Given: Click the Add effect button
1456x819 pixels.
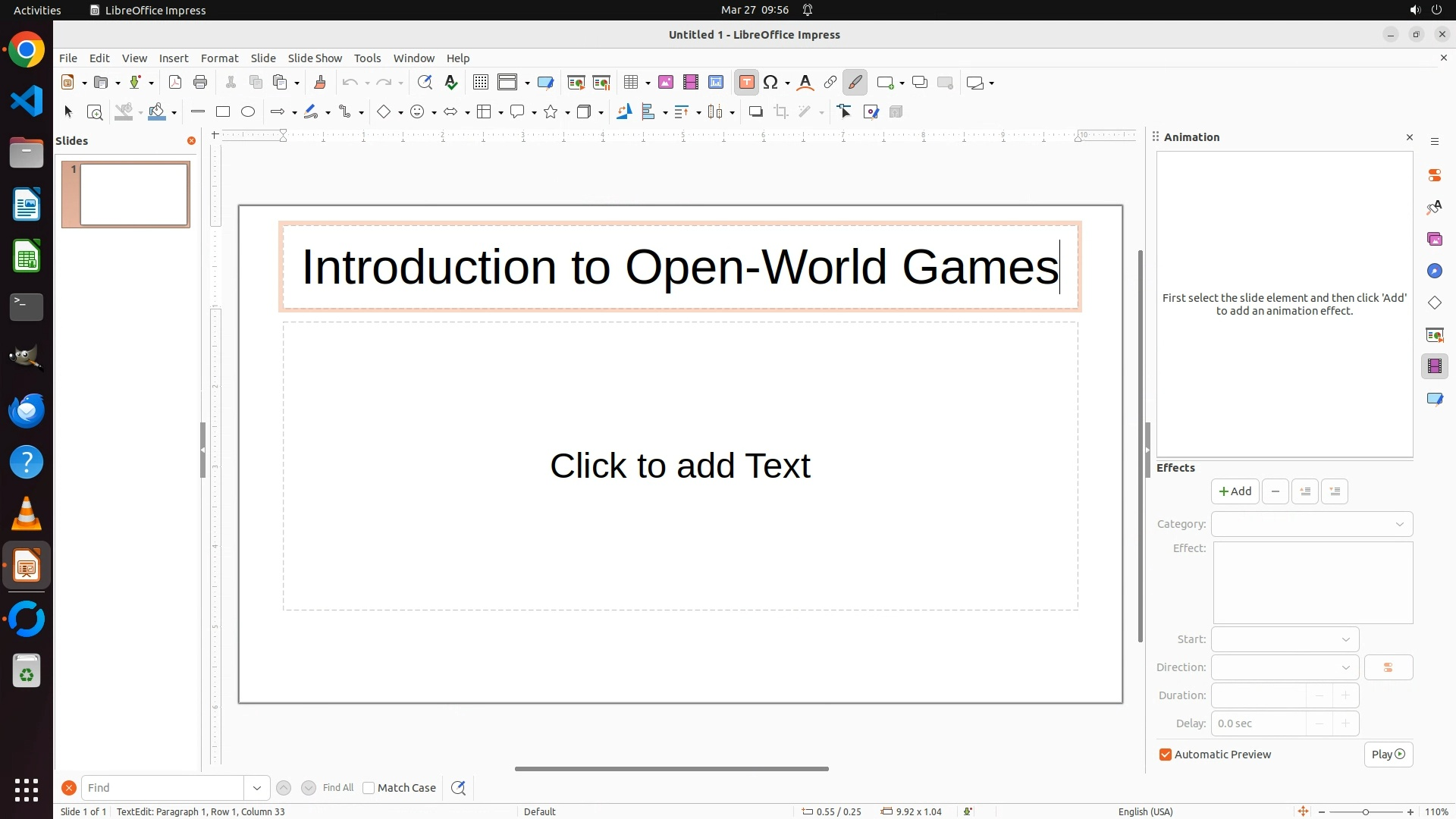Looking at the screenshot, I should point(1235,491).
